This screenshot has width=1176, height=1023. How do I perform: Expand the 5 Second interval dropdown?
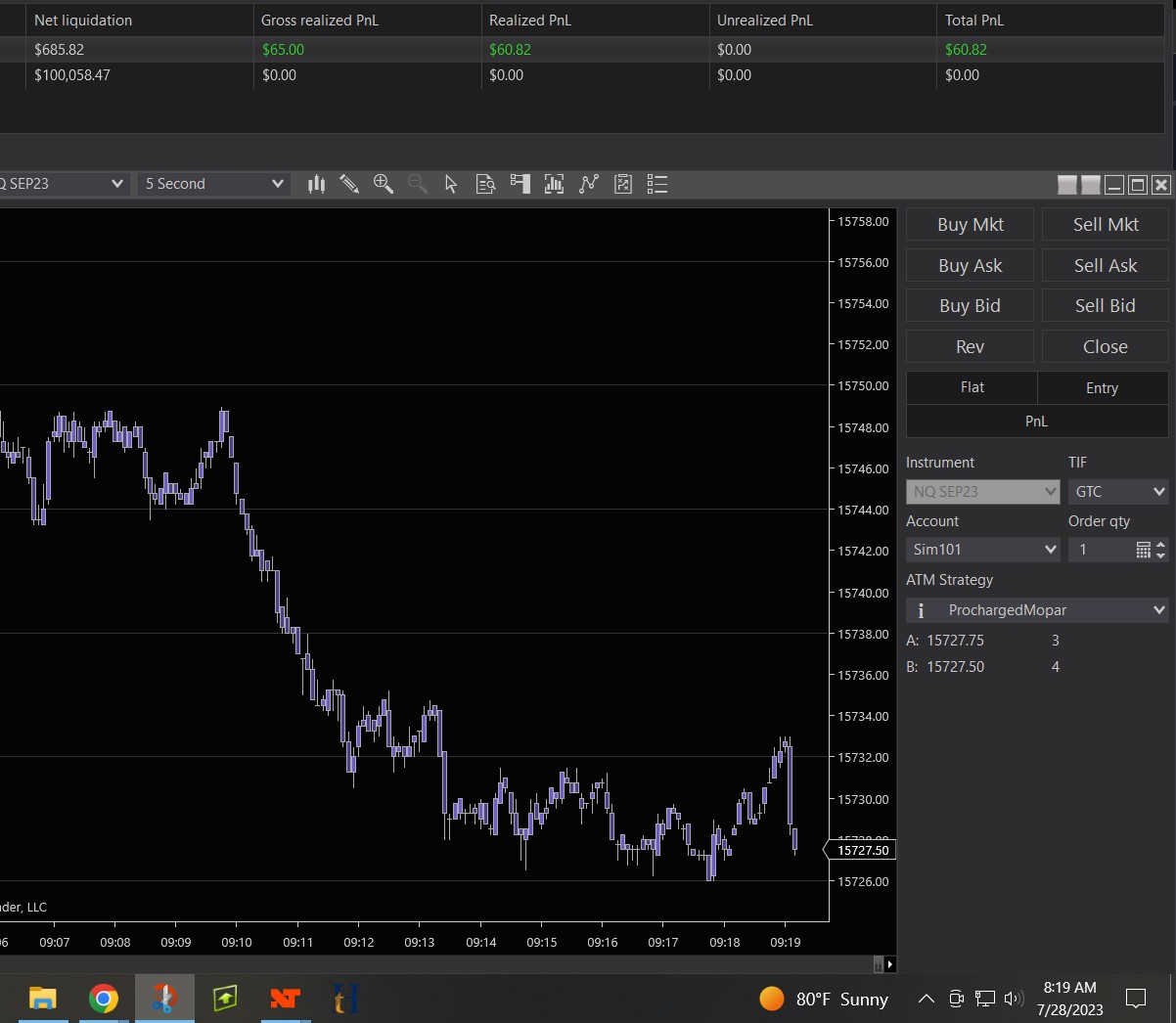pos(214,184)
